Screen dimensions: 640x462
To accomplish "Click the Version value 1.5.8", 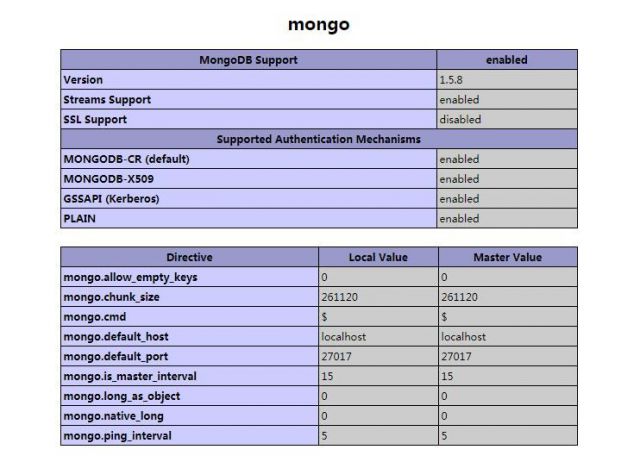I will [451, 80].
